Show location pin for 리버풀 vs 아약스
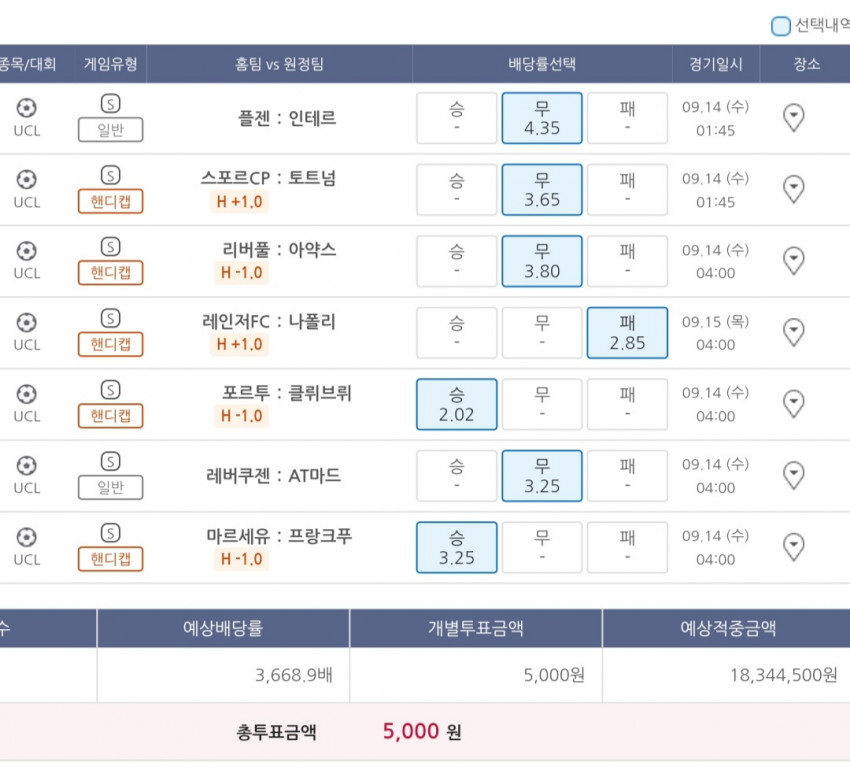 click(794, 261)
